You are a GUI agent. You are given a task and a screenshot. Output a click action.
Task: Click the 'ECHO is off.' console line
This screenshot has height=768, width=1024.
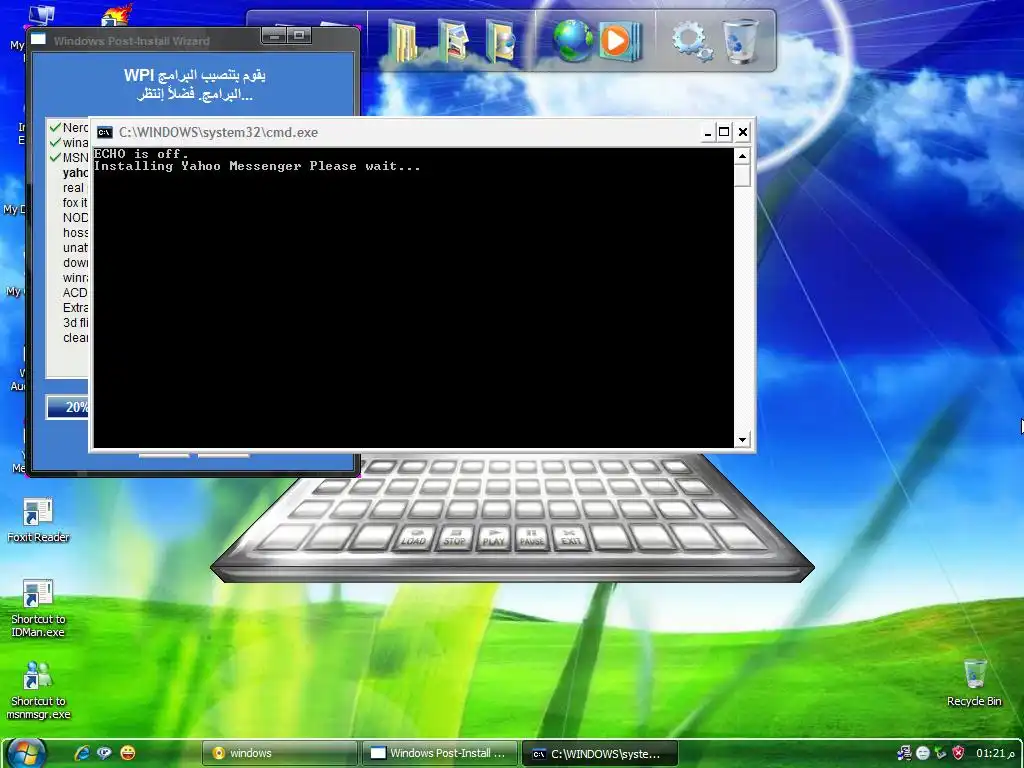[141, 154]
